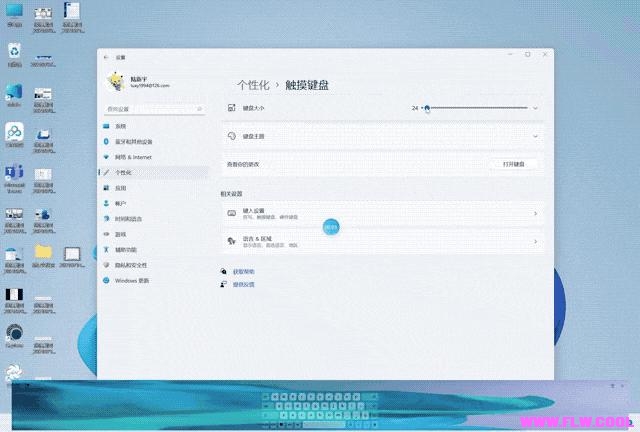The image size is (640, 432).
Task: Open the 获取帮助 link
Action: tap(244, 272)
